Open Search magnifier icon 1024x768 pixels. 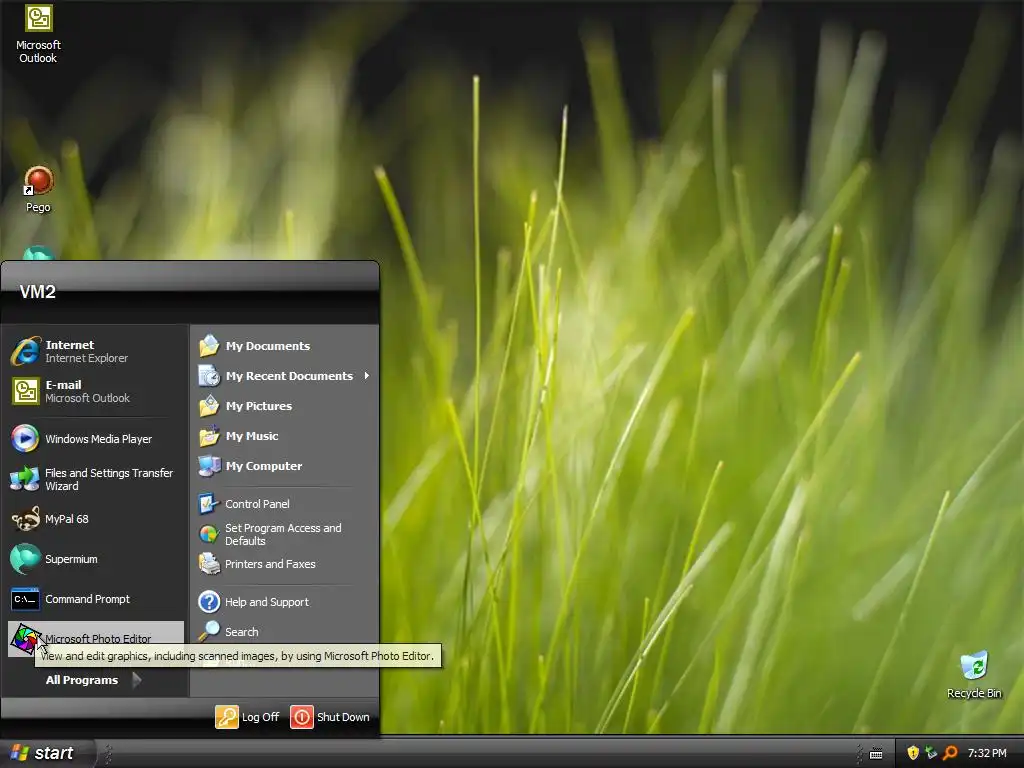(x=209, y=632)
